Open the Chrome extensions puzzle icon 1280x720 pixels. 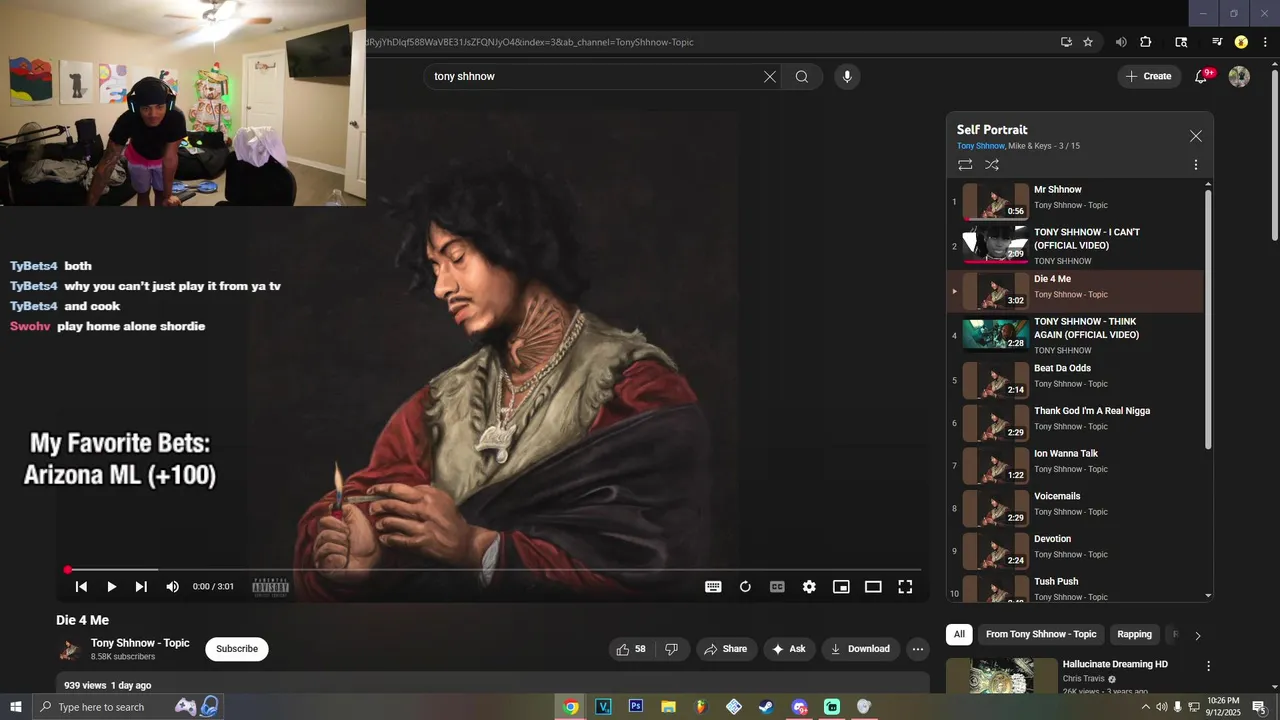click(1146, 42)
